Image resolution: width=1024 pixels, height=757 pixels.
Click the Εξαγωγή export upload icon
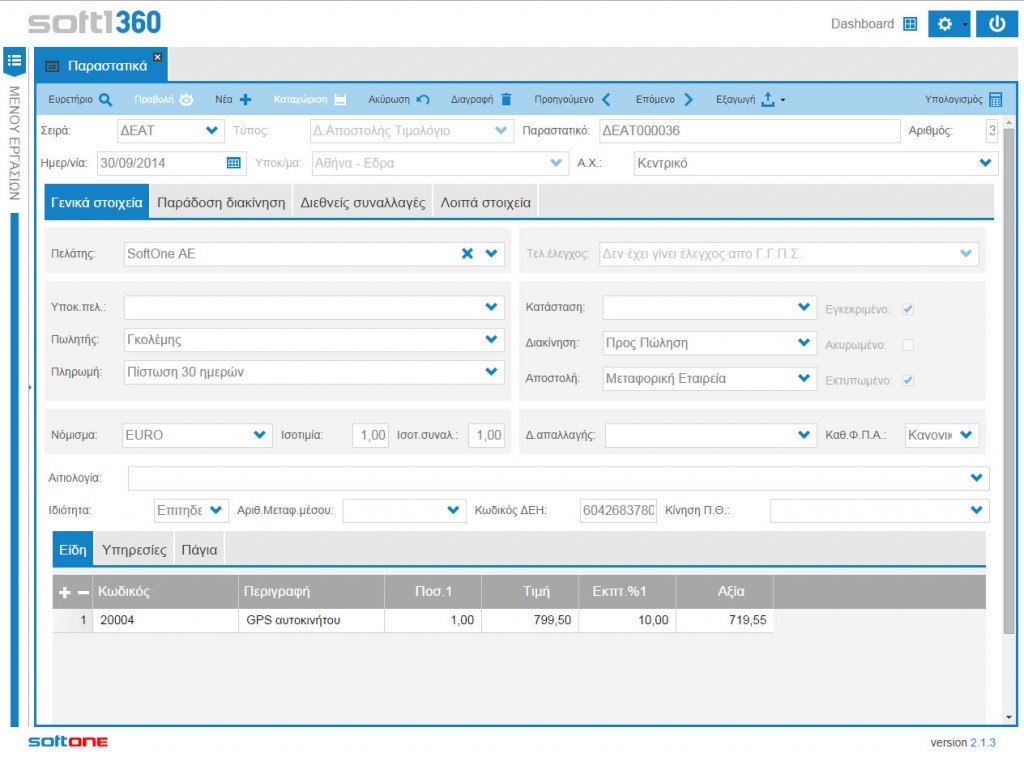(768, 99)
